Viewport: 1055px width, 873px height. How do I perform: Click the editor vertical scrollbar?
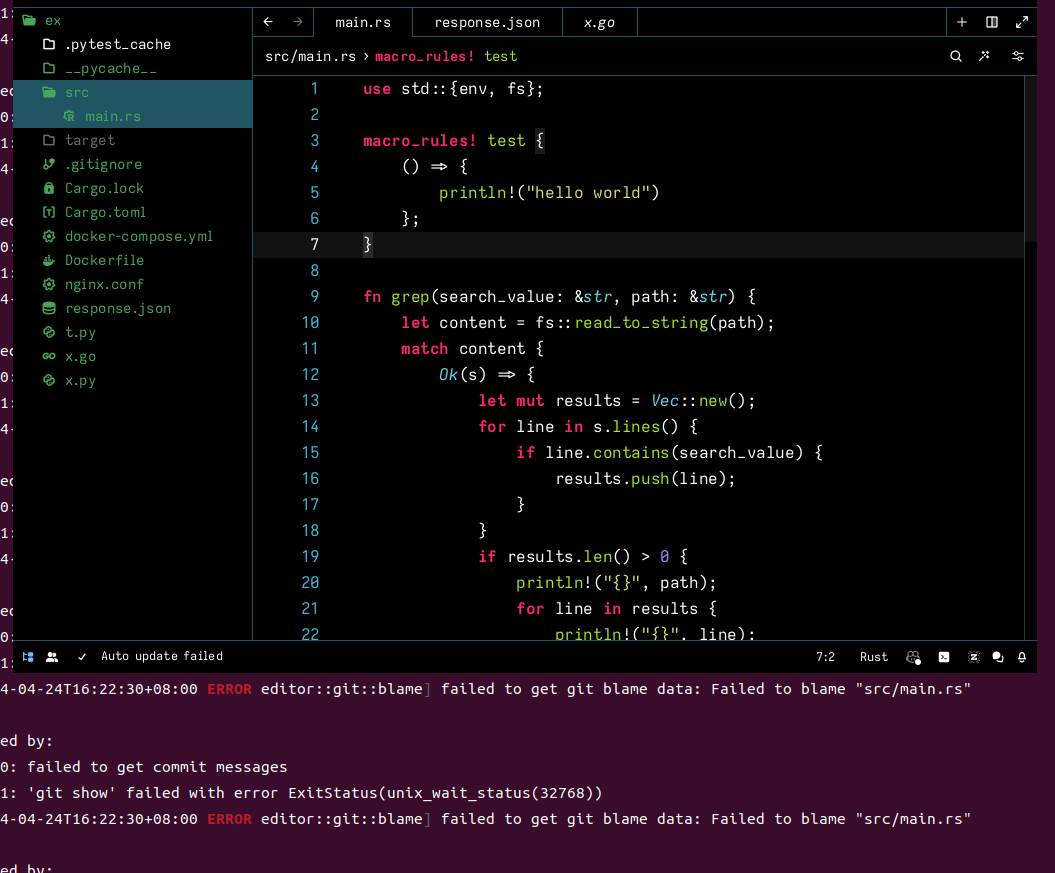coord(1030,160)
